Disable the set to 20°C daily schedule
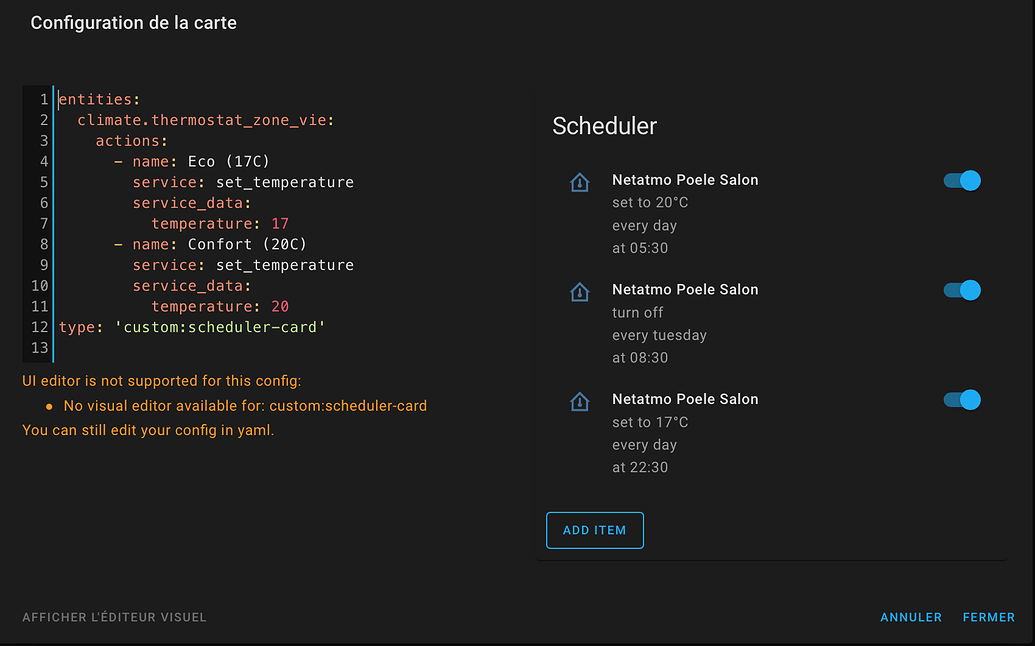 tap(961, 180)
